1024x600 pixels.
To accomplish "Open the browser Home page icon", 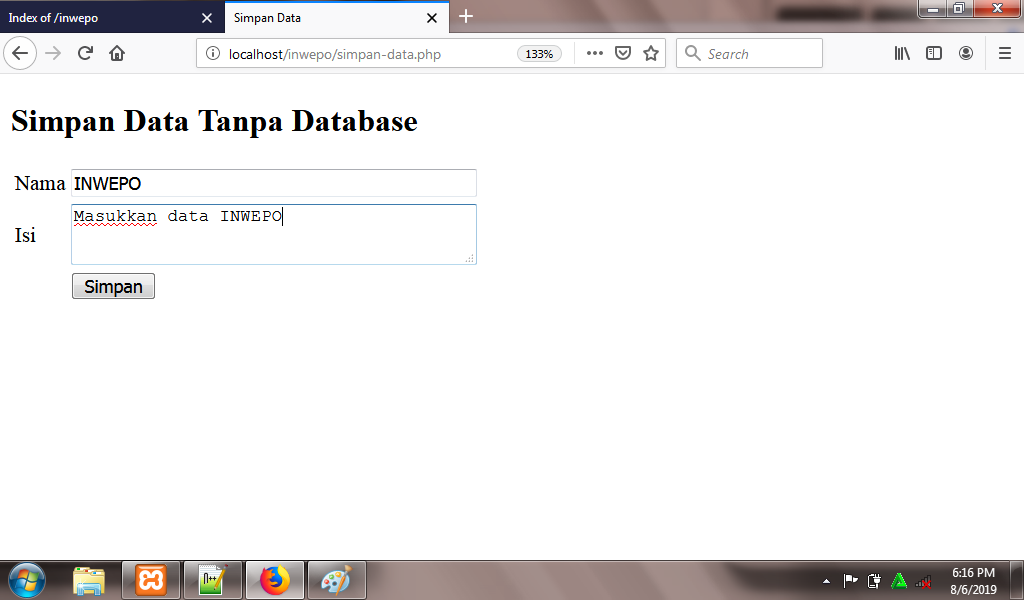I will point(117,53).
